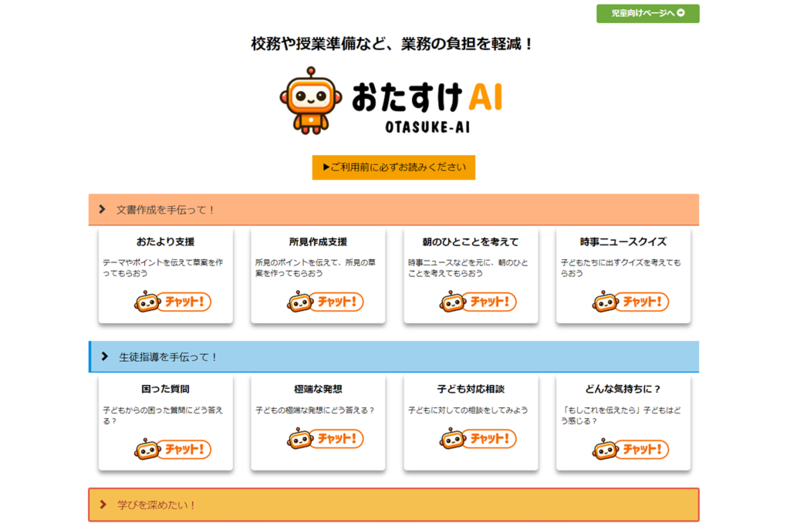The height and width of the screenshot is (523, 800).
Task: Toggle the 生徒指導を手伝って！ section chevron
Action: [104, 357]
